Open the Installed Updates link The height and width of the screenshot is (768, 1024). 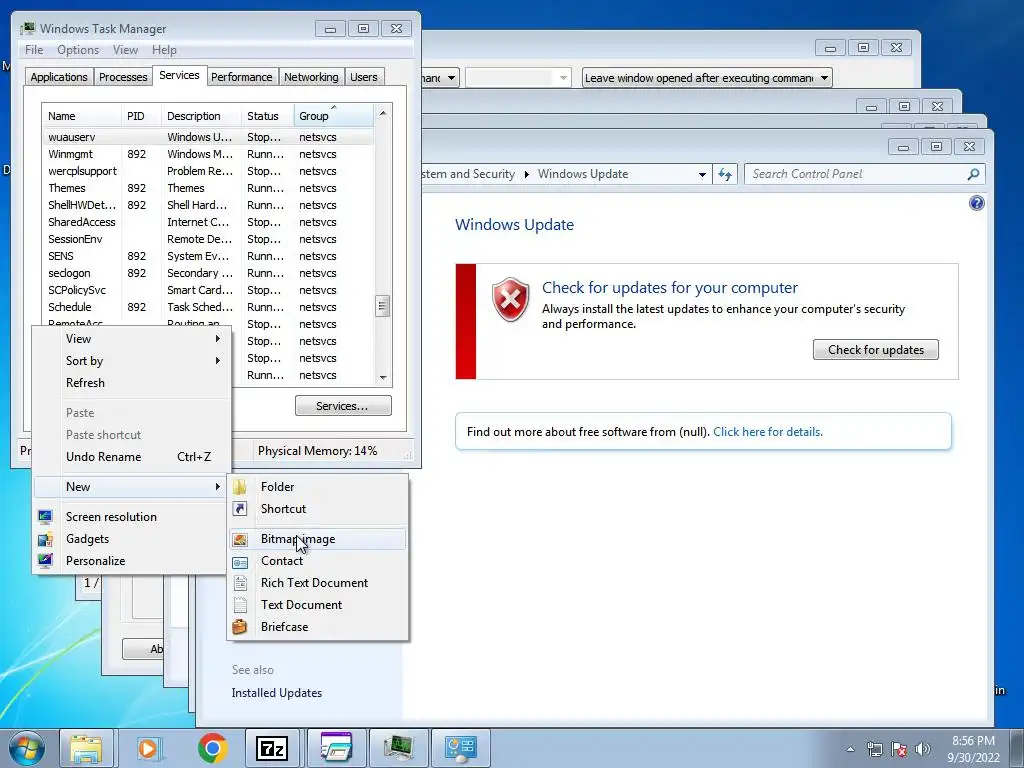click(276, 693)
